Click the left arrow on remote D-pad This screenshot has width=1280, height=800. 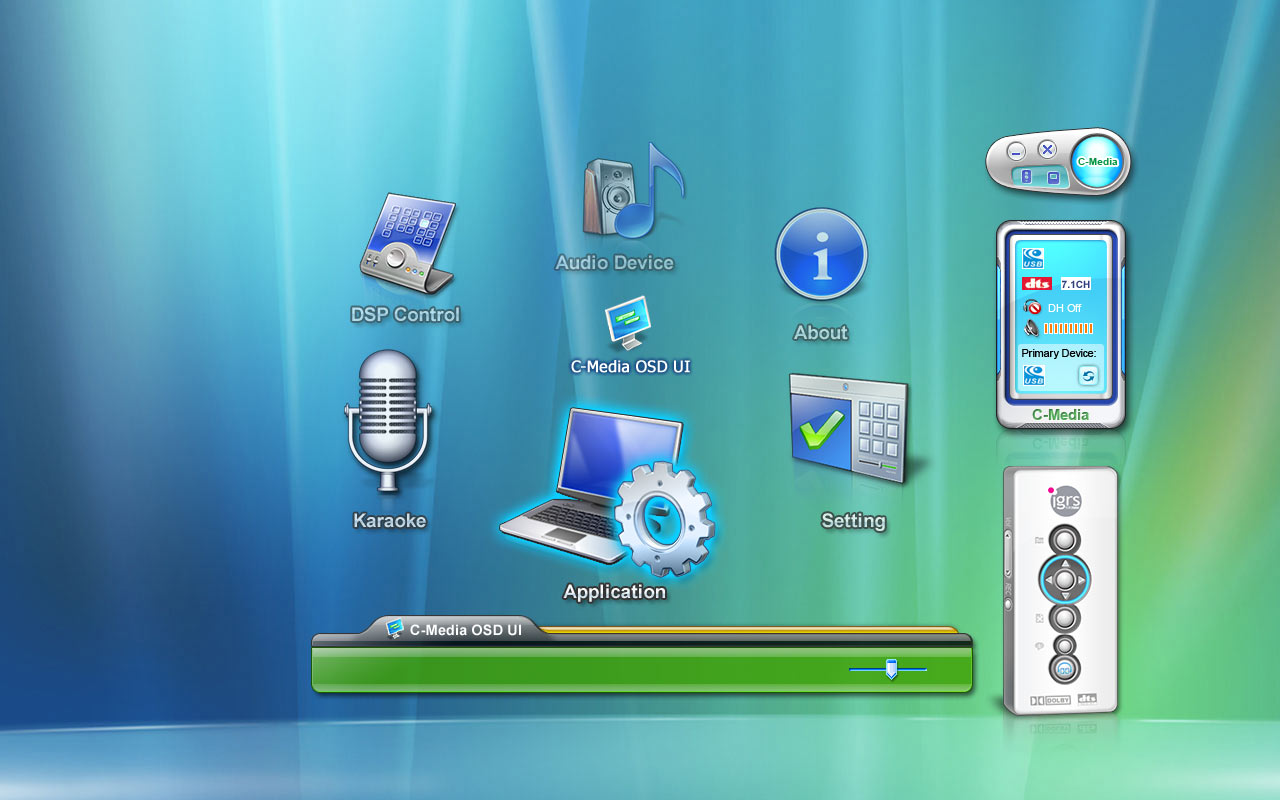coord(1049,580)
